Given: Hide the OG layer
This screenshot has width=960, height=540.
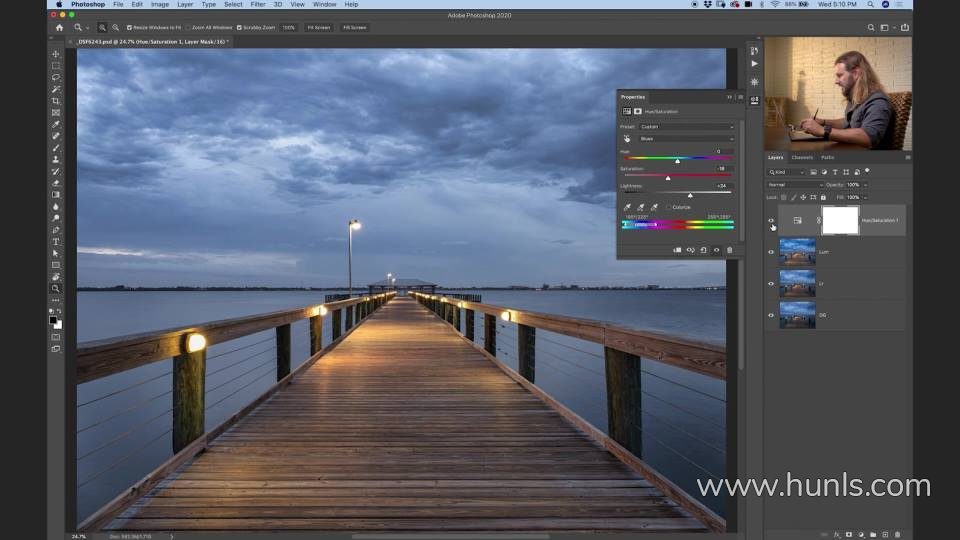Looking at the screenshot, I should 771,315.
